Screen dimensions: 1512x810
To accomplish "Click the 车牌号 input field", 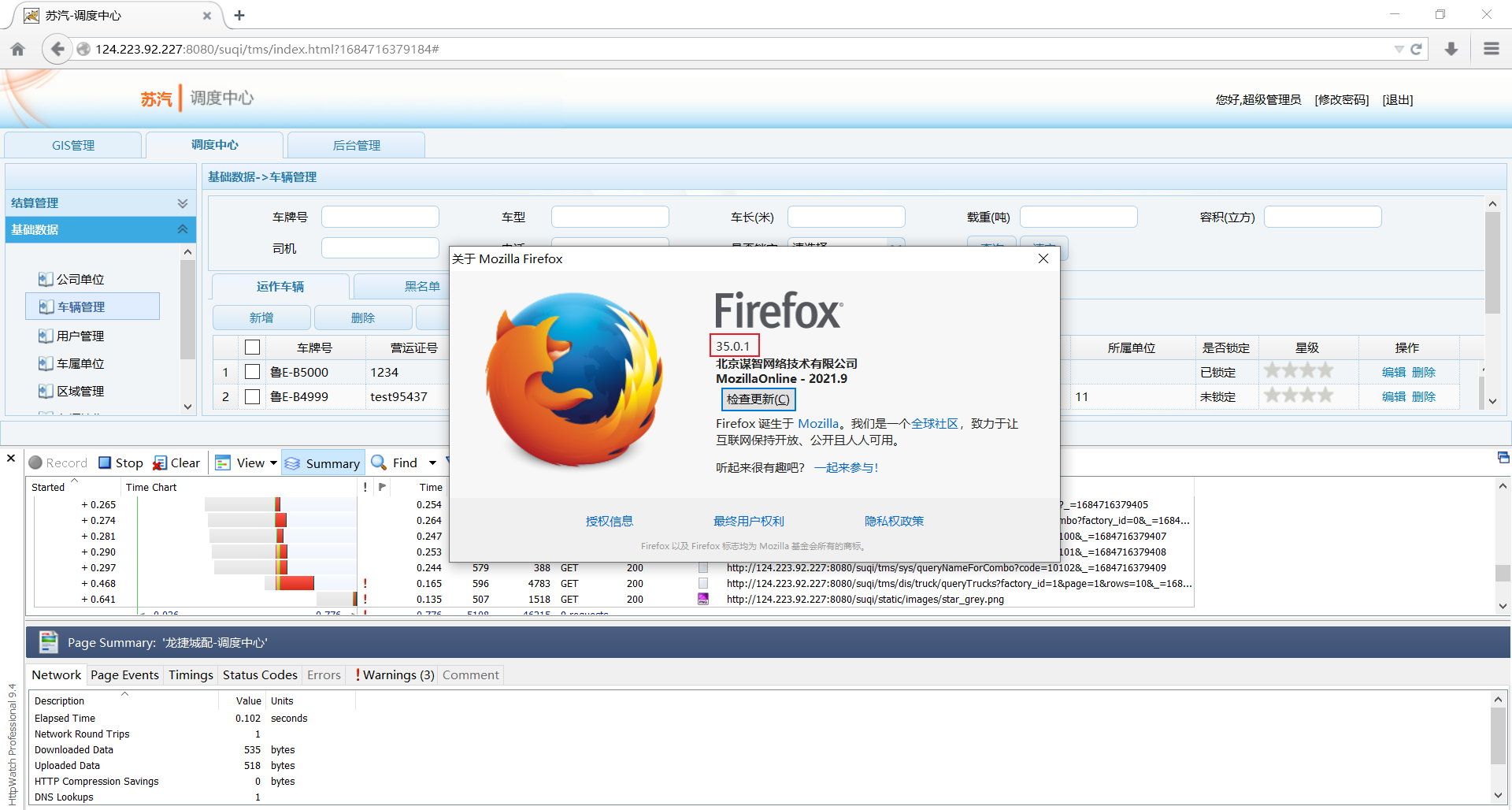I will point(380,217).
